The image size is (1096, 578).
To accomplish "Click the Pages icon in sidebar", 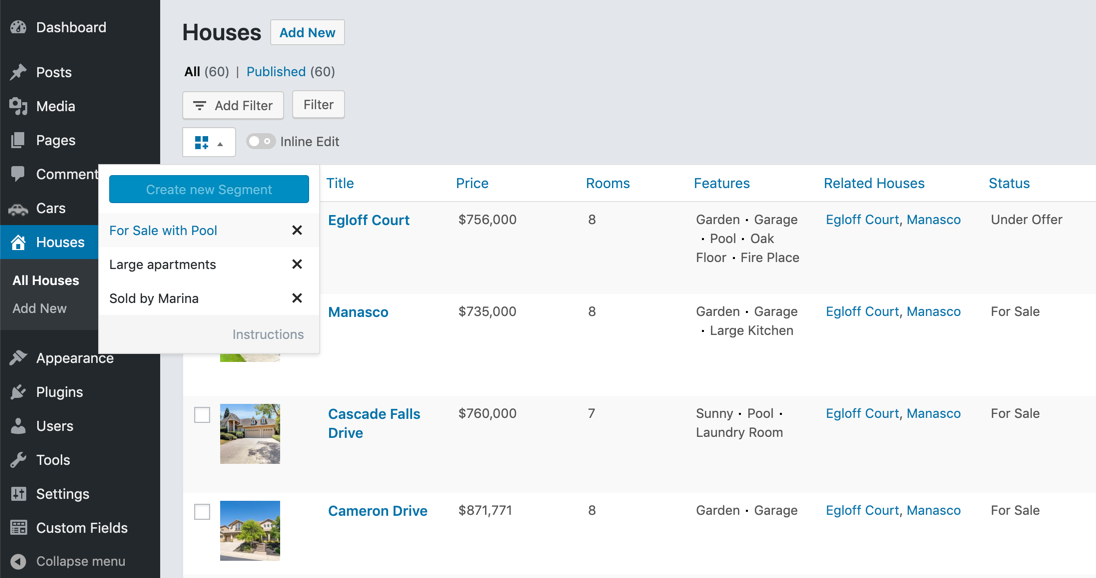I will click(x=18, y=140).
